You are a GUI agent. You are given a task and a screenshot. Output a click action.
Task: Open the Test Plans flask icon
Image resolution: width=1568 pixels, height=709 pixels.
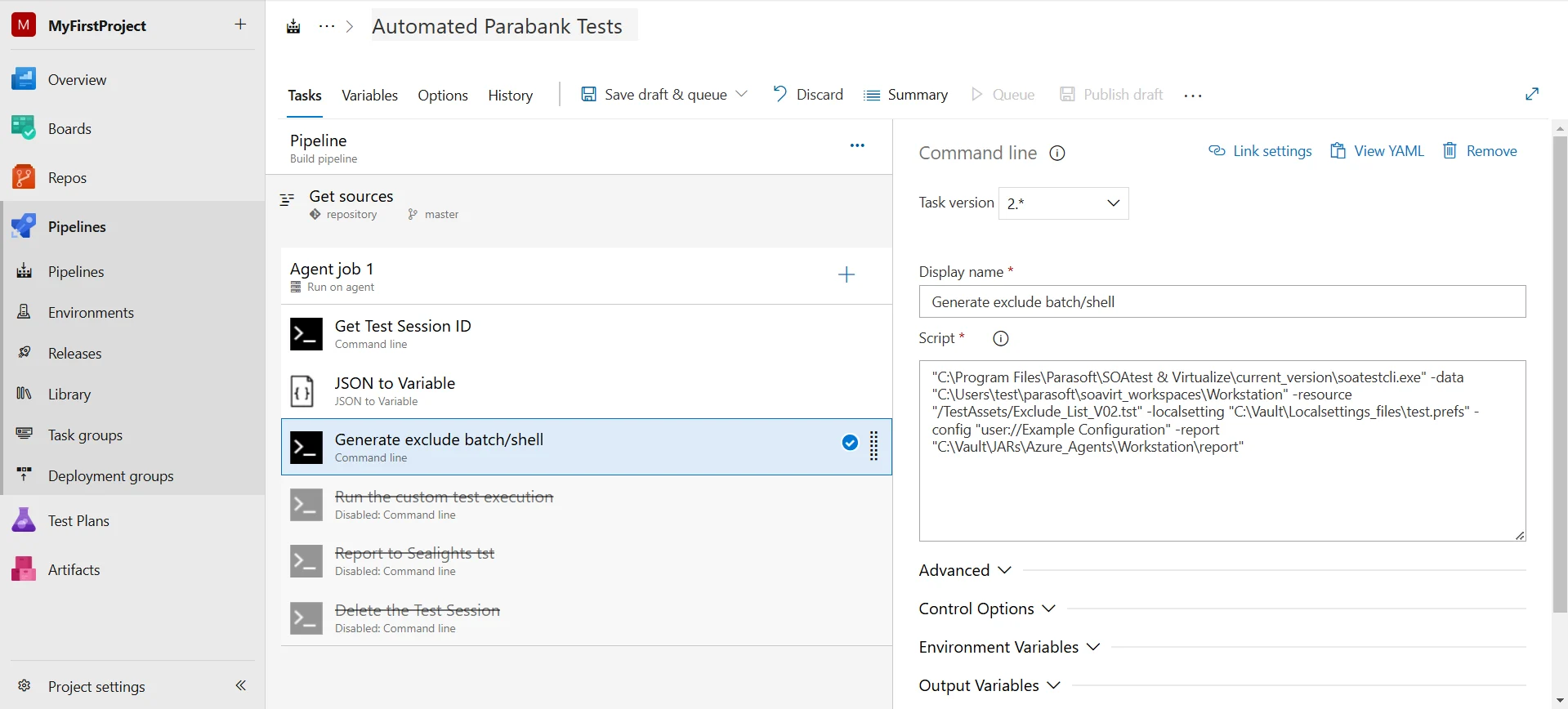[24, 520]
